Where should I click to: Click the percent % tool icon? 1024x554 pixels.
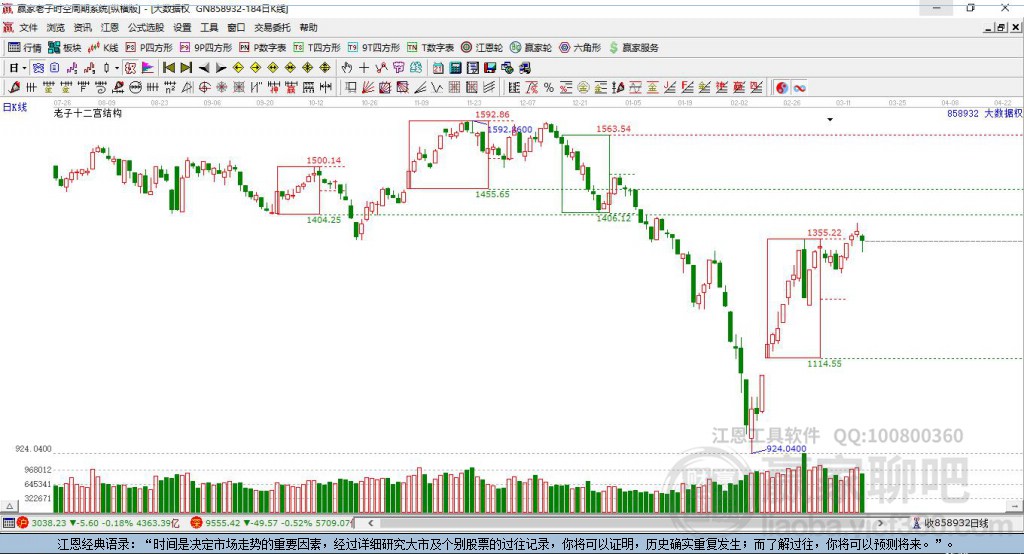click(549, 88)
